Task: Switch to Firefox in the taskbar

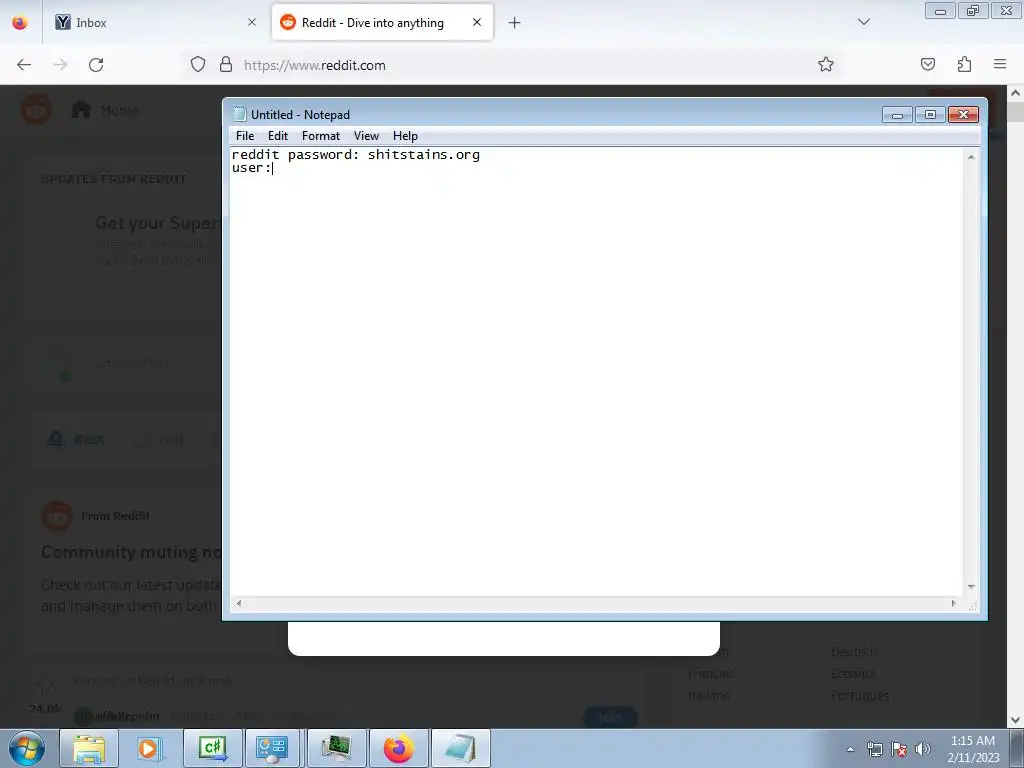Action: coord(398,748)
